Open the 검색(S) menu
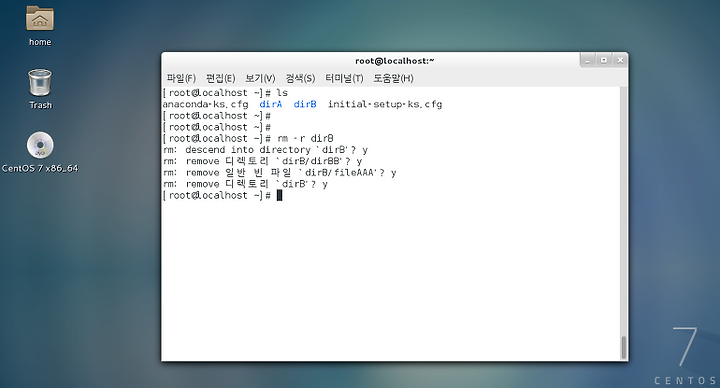The width and height of the screenshot is (720, 388). 300,79
